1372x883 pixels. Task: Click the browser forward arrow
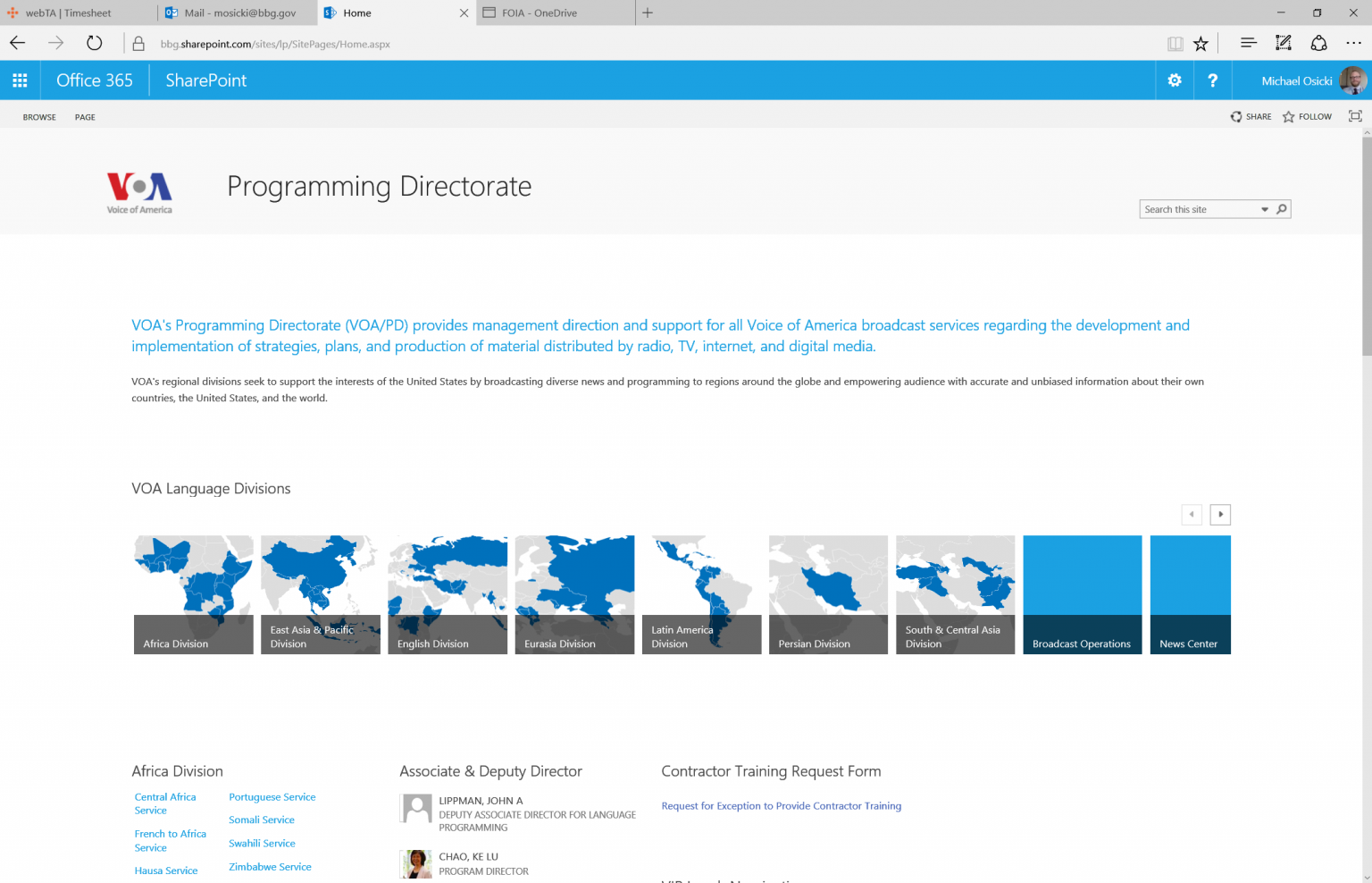tap(55, 43)
